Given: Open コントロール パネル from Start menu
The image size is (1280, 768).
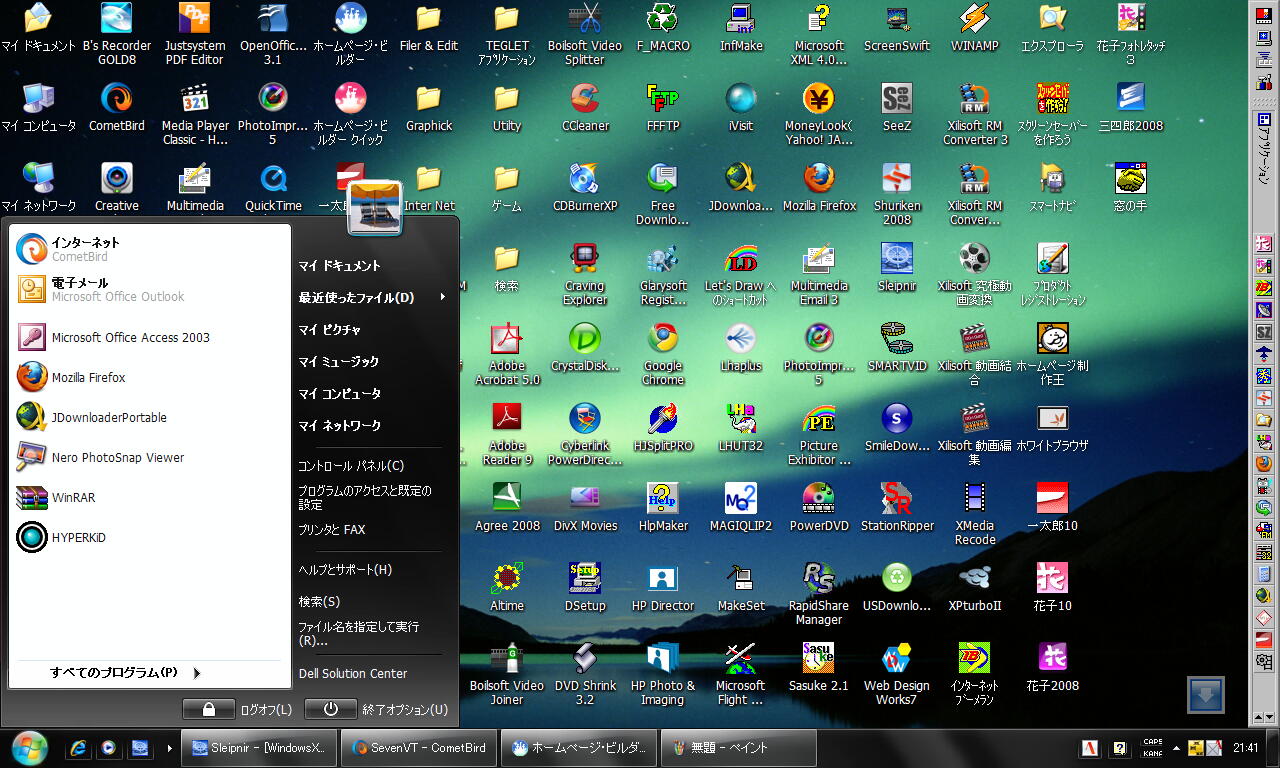Looking at the screenshot, I should (x=351, y=465).
